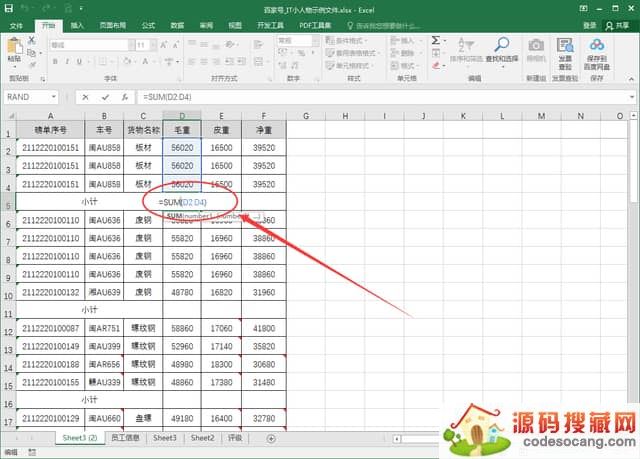Click the Paste clipboard icon
The width and height of the screenshot is (640, 459).
point(14,48)
